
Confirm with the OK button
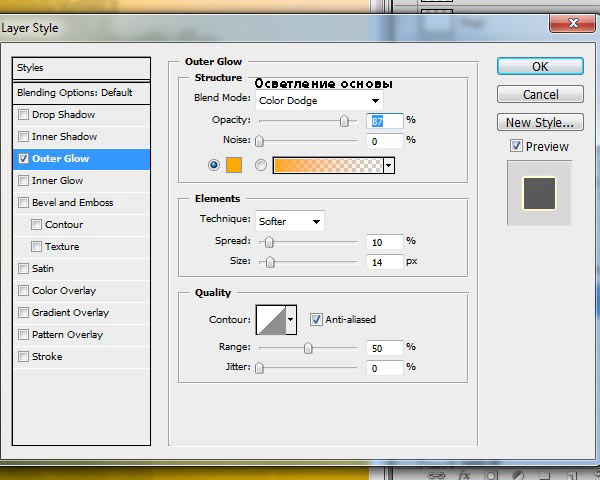tap(540, 66)
